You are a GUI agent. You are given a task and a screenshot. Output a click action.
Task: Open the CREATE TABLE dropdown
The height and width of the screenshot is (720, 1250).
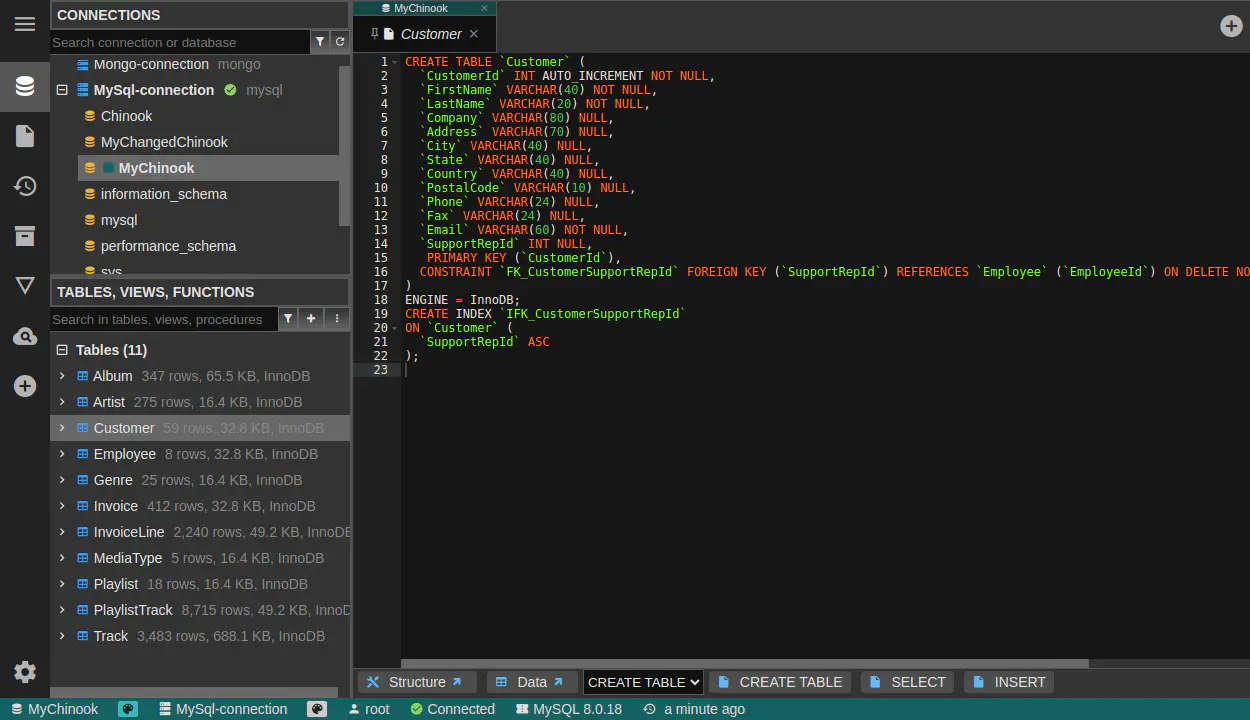tap(643, 682)
